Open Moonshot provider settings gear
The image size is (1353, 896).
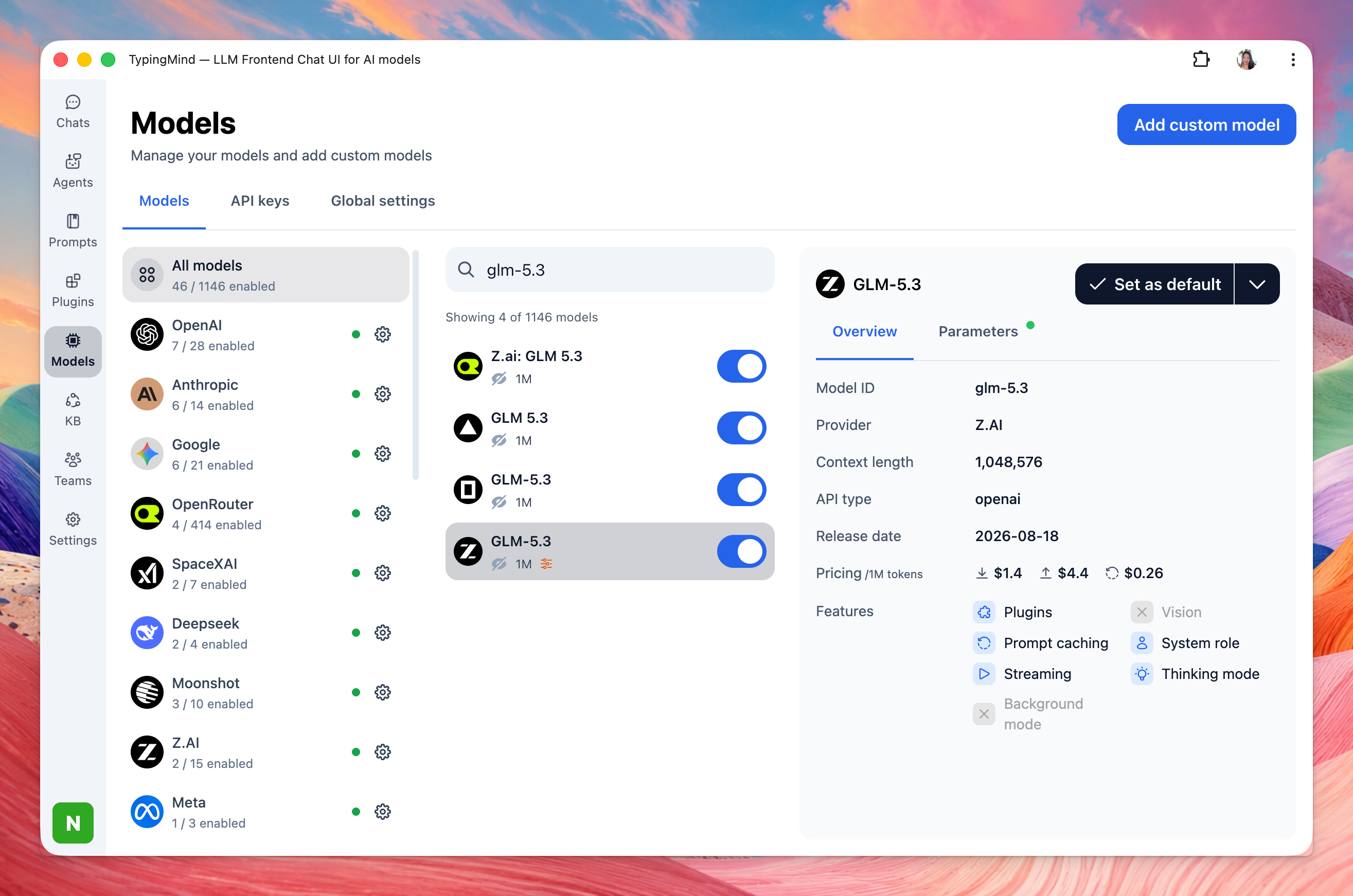[x=382, y=692]
